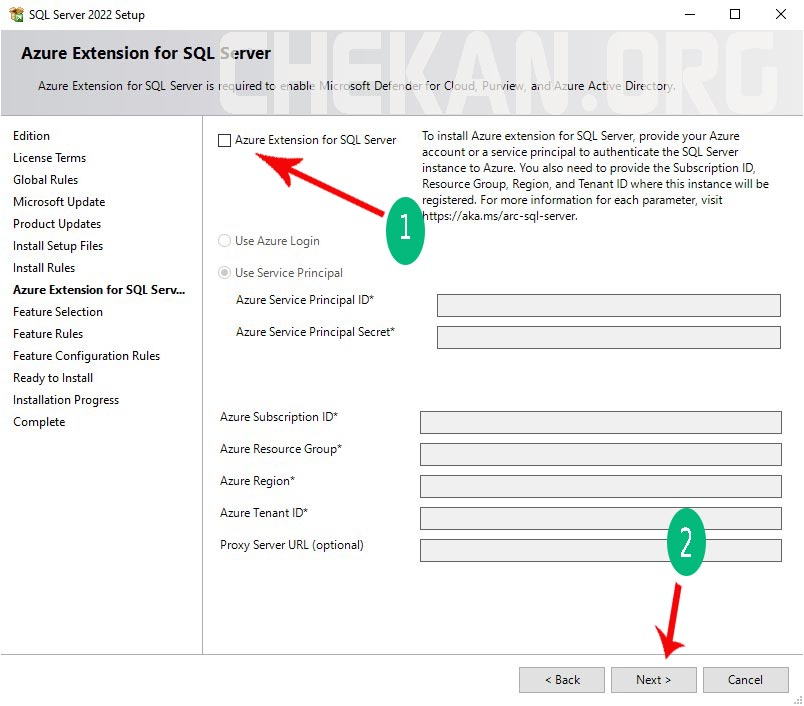Maximize the SQL Server Setup window
Image resolution: width=804 pixels, height=706 pixels.
(735, 14)
